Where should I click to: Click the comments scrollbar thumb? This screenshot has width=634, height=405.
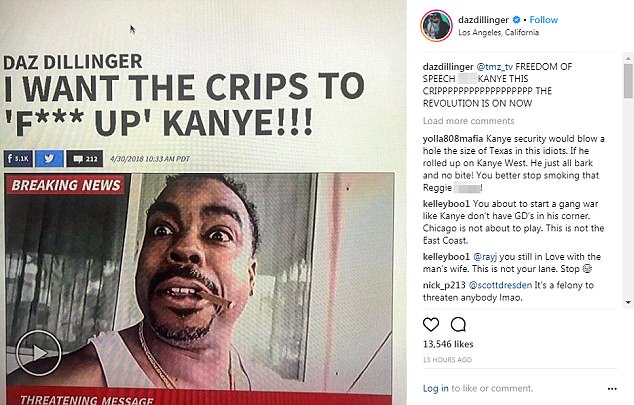click(628, 81)
